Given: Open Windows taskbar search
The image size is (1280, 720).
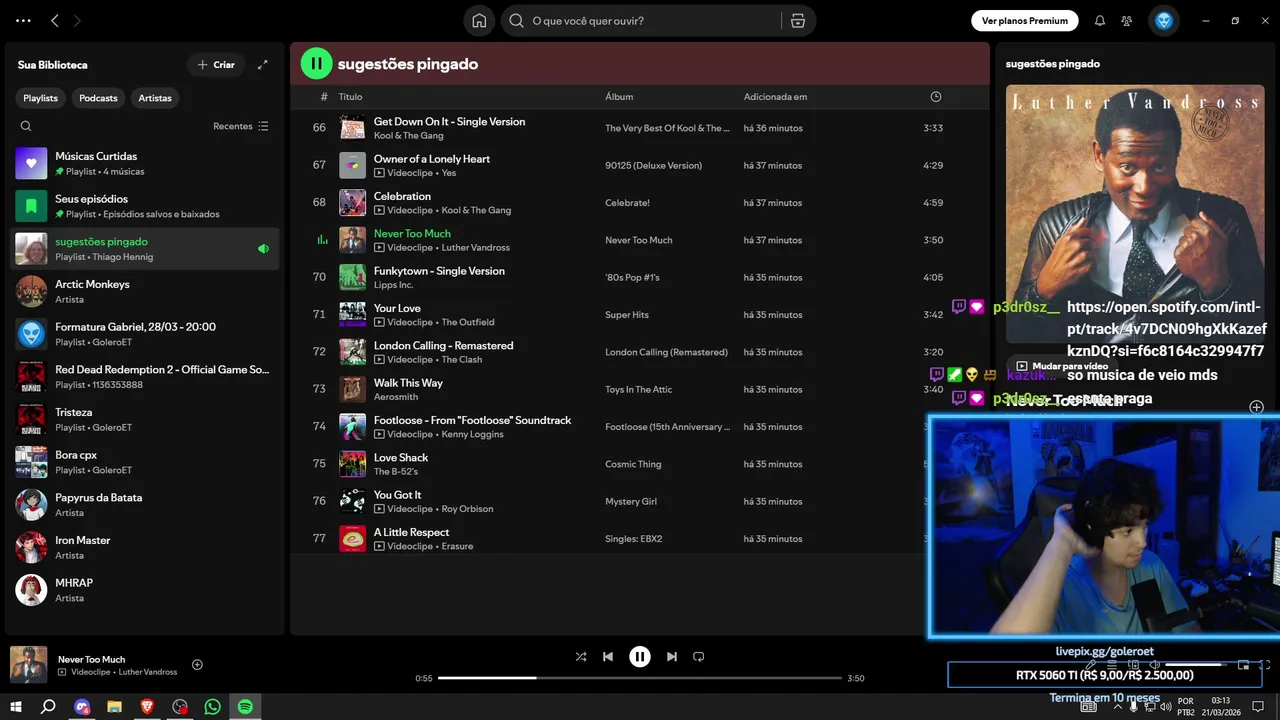Looking at the screenshot, I should (x=48, y=707).
